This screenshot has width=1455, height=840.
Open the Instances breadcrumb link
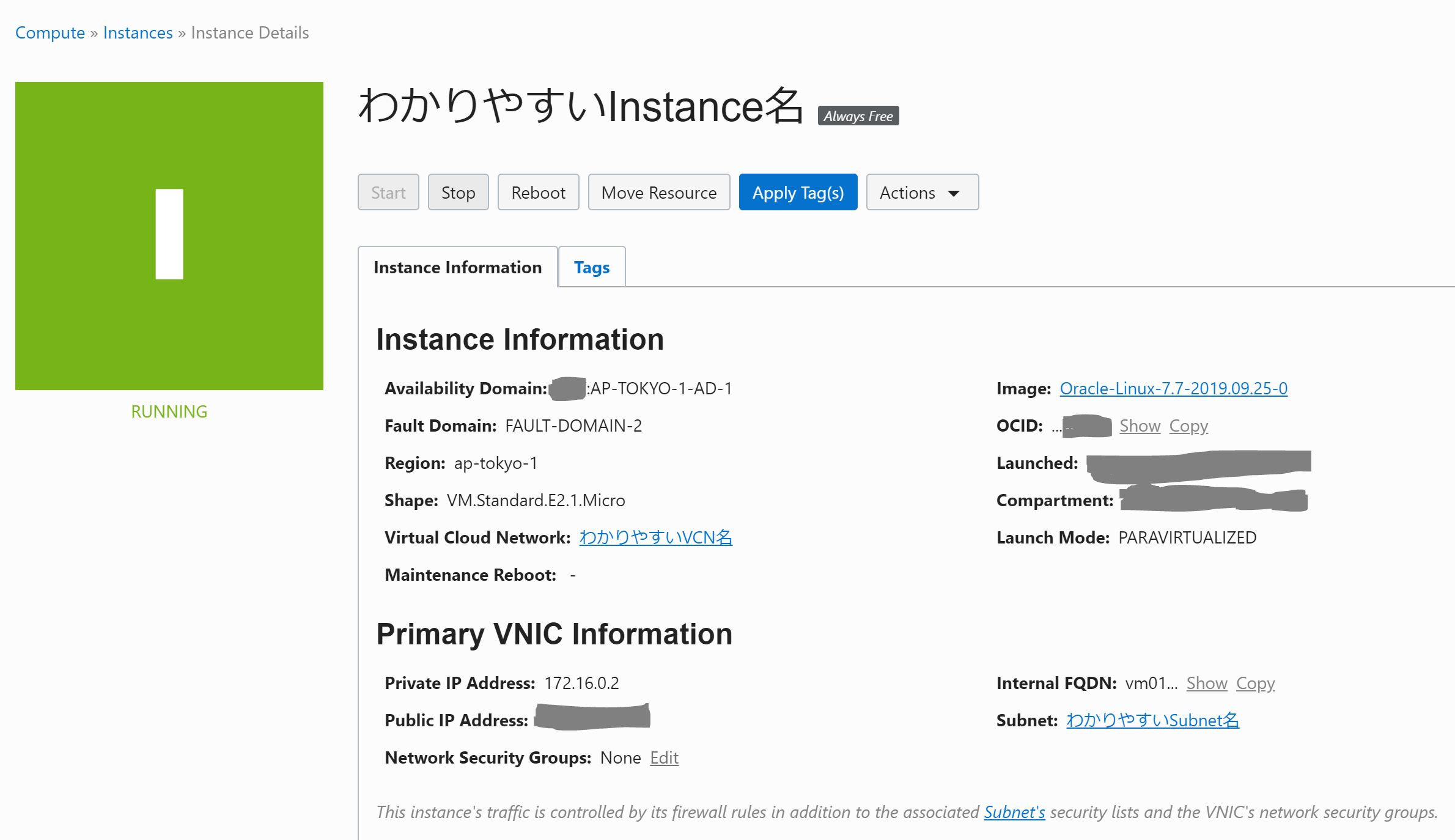138,32
